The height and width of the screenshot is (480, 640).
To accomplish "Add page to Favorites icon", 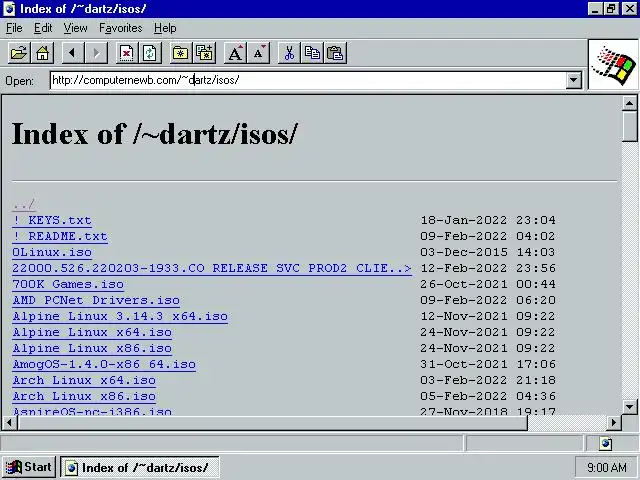I will [x=204, y=53].
